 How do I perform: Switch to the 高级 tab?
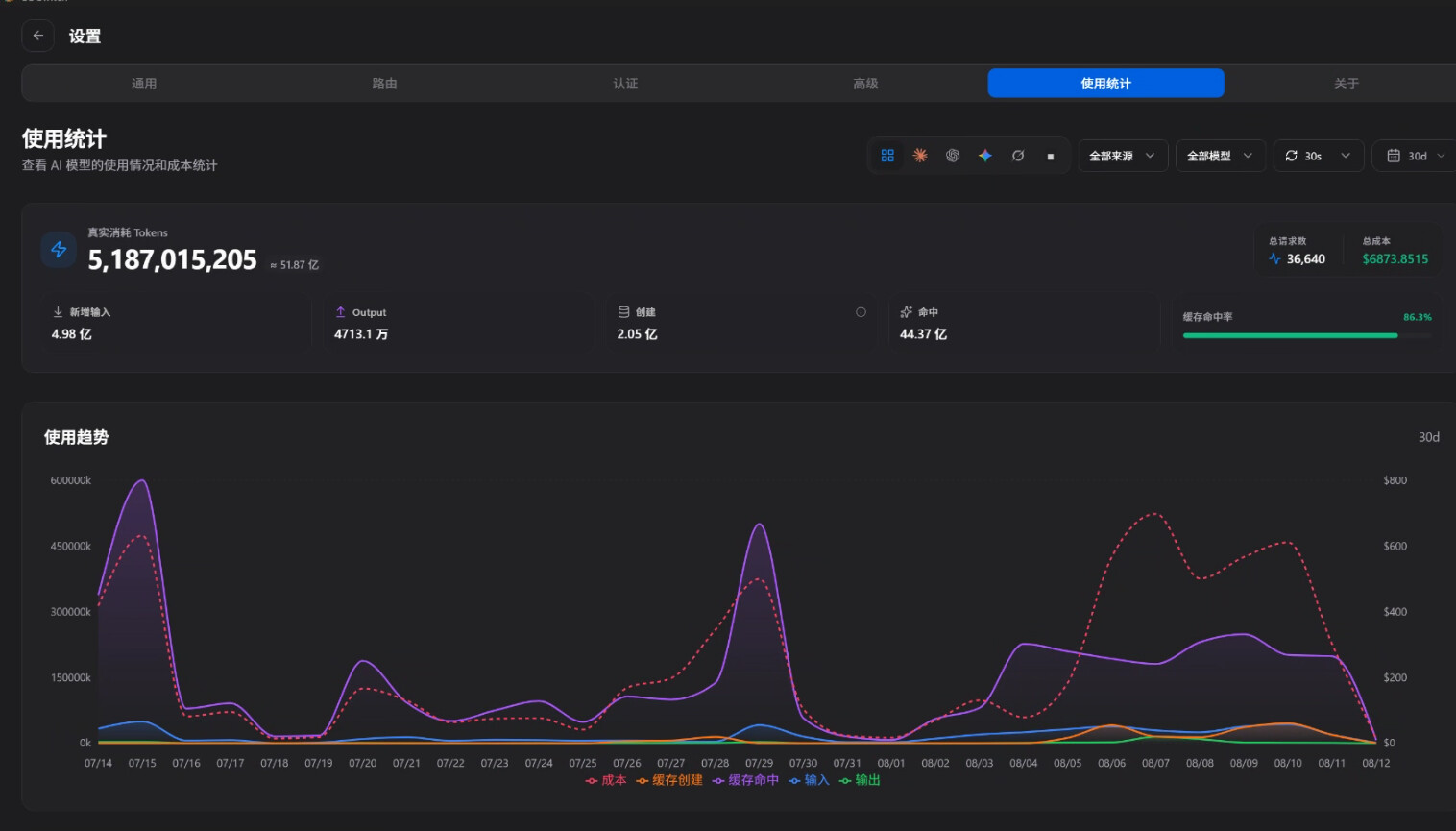click(x=865, y=84)
